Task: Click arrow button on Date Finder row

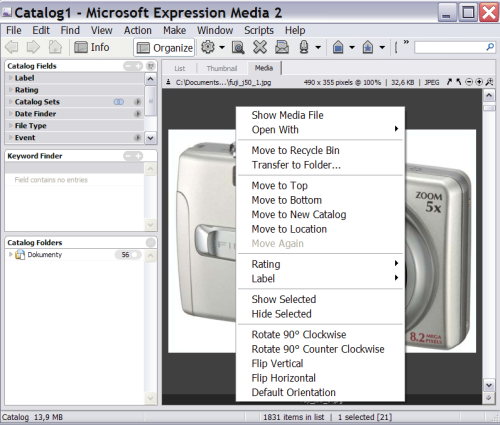Action: [x=137, y=114]
